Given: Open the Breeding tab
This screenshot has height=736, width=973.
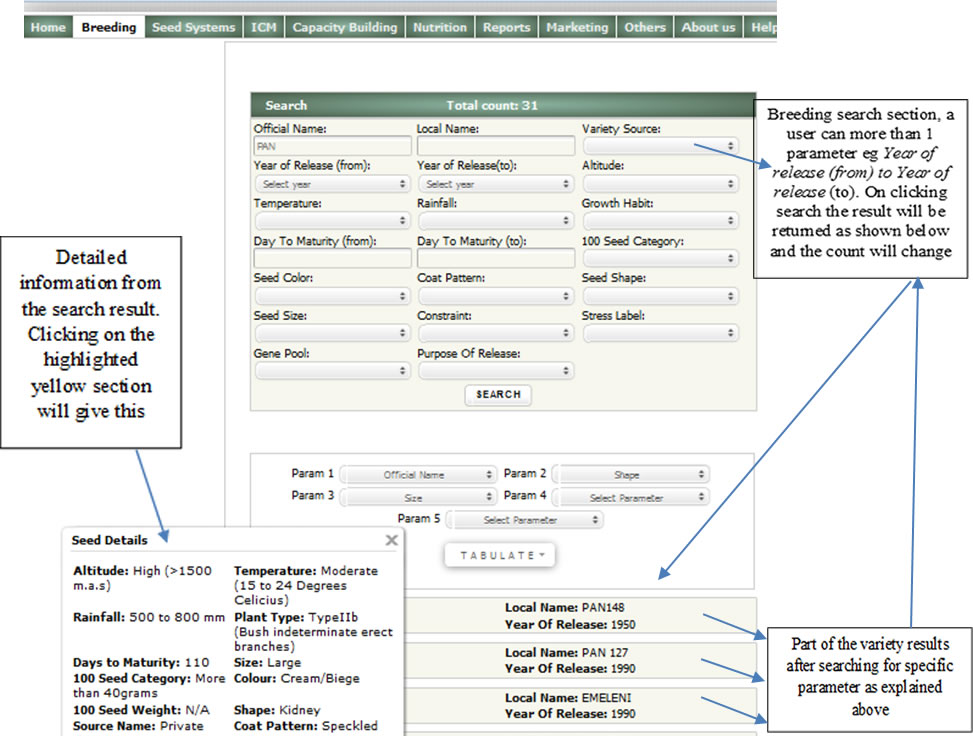Looking at the screenshot, I should 108,28.
